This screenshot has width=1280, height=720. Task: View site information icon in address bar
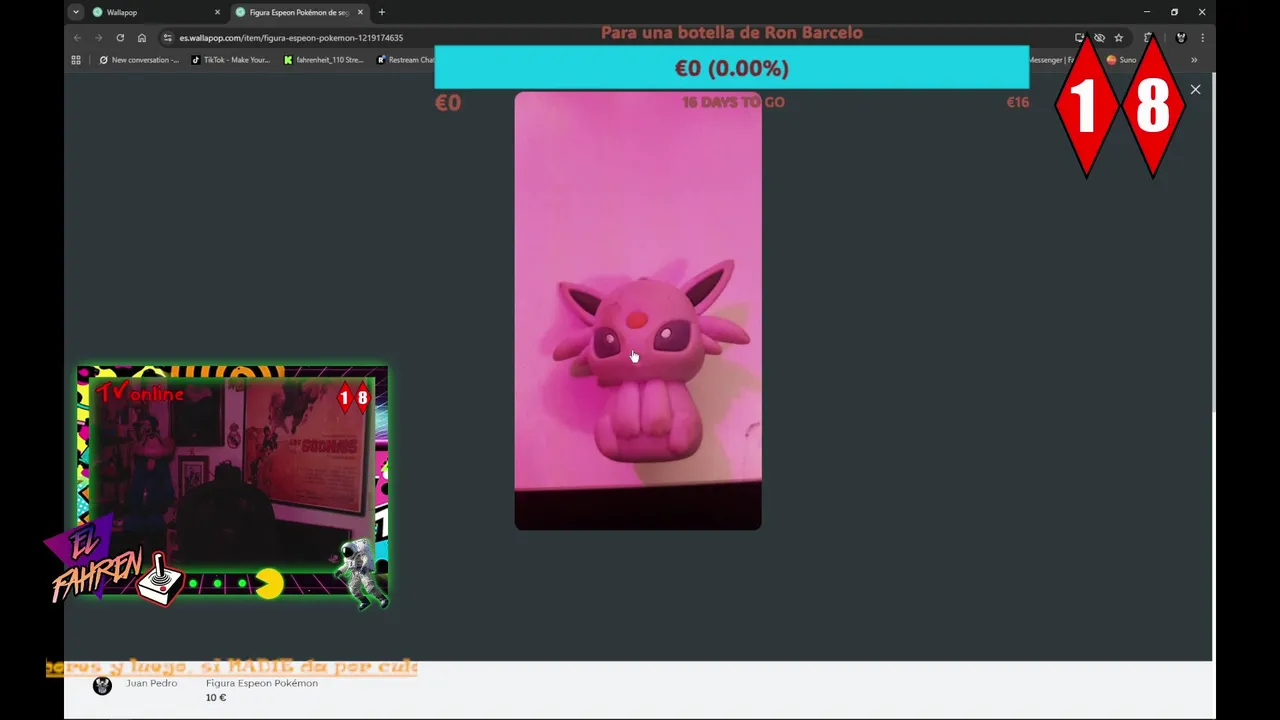[x=167, y=38]
